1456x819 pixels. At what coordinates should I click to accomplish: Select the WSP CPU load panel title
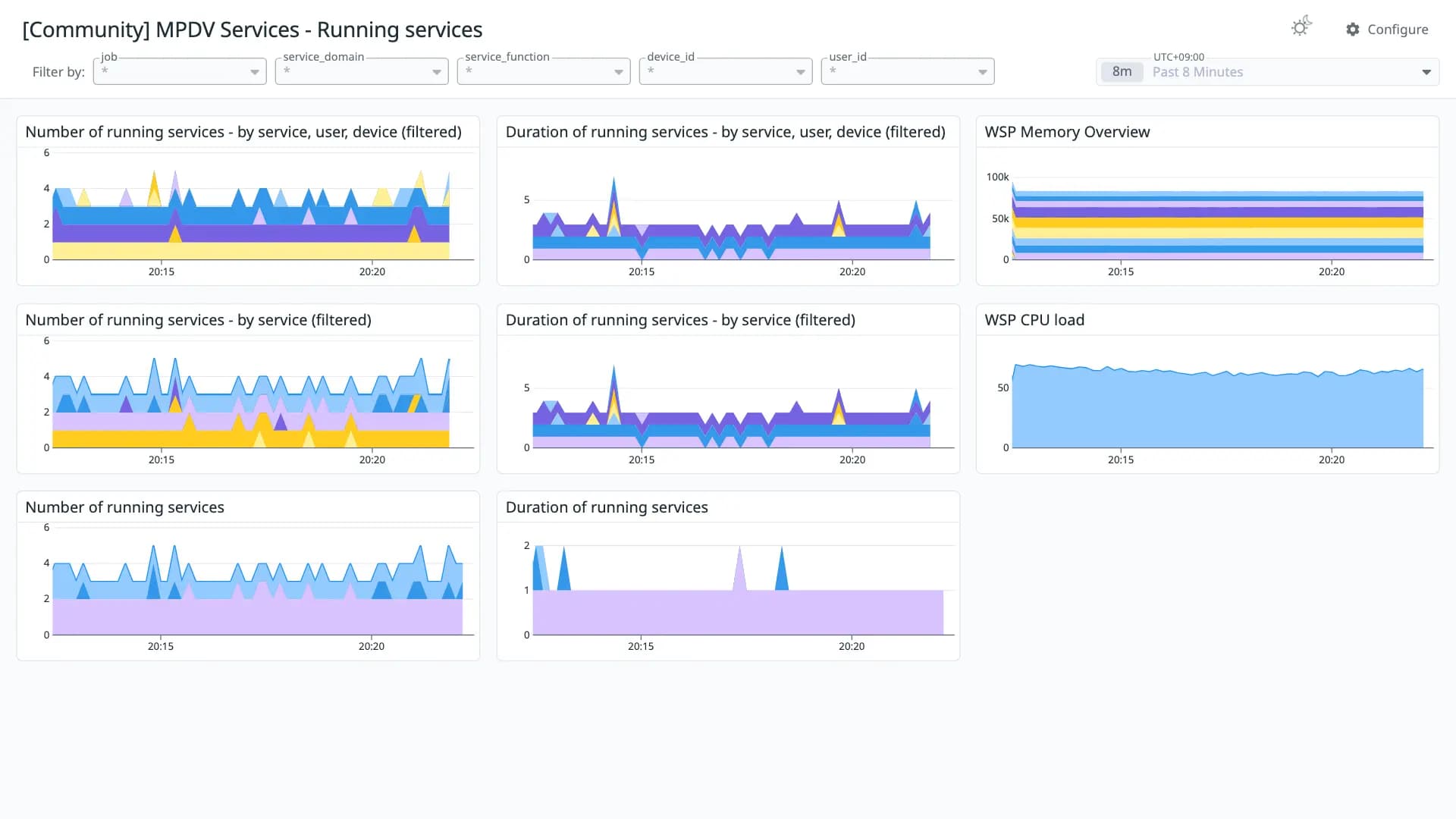click(1034, 320)
